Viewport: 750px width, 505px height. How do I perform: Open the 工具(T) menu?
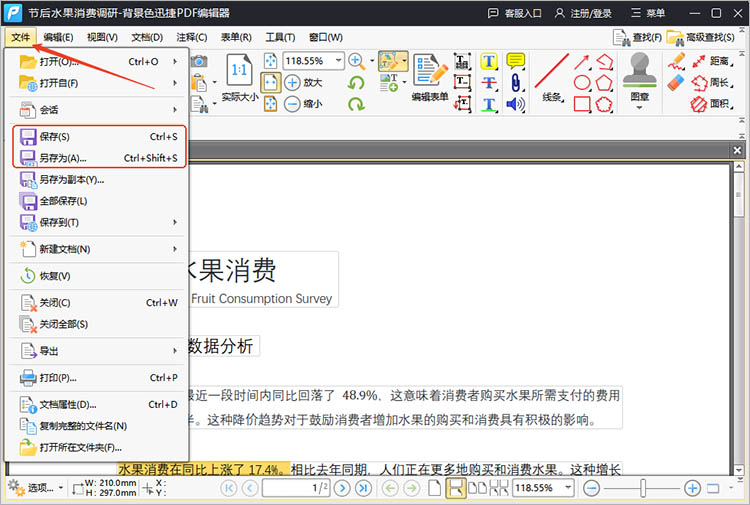point(280,37)
